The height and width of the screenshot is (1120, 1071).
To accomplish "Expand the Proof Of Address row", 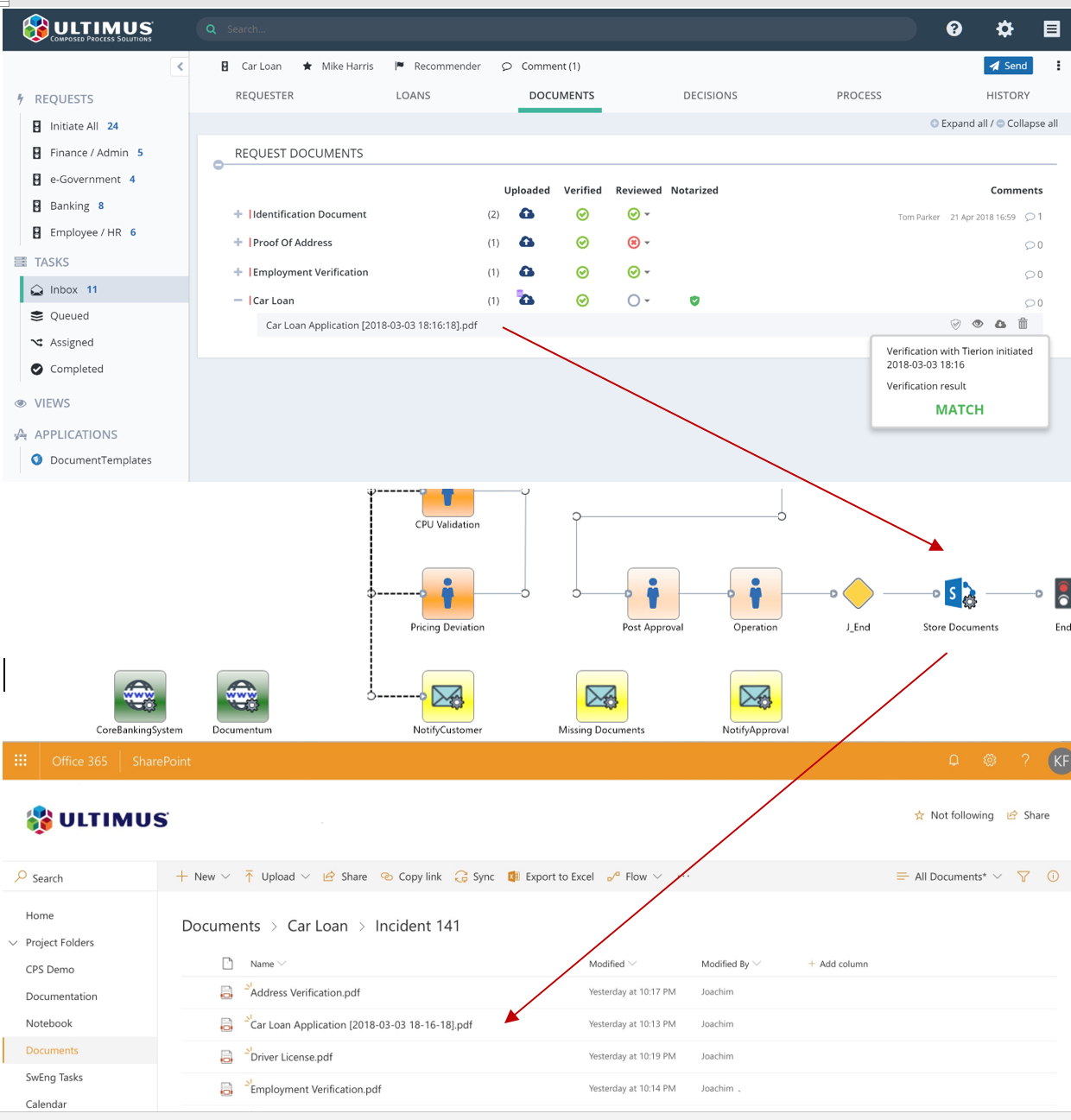I will (x=238, y=243).
